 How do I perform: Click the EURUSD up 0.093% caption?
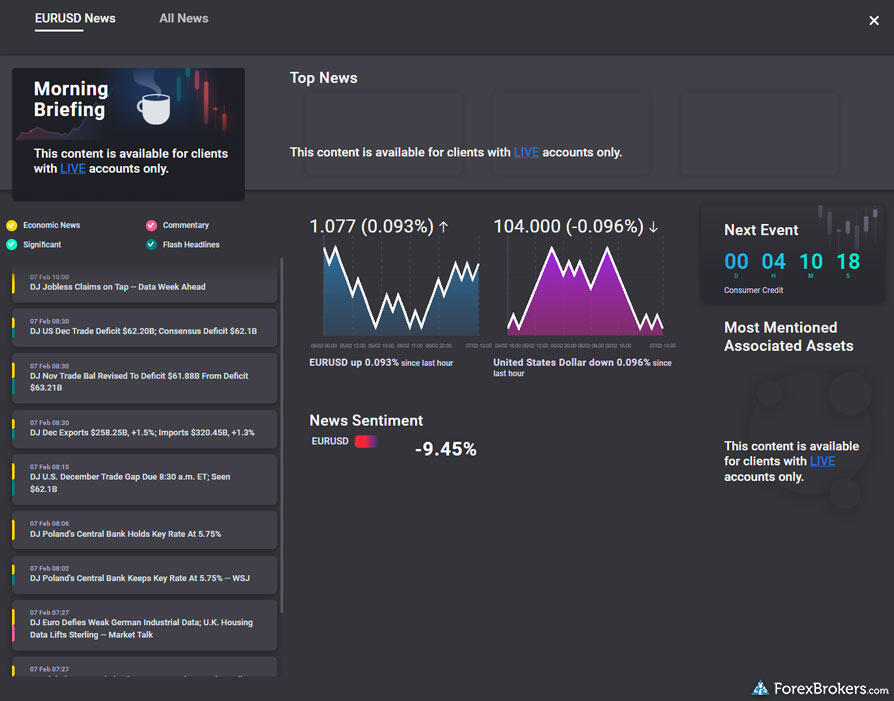click(x=381, y=363)
